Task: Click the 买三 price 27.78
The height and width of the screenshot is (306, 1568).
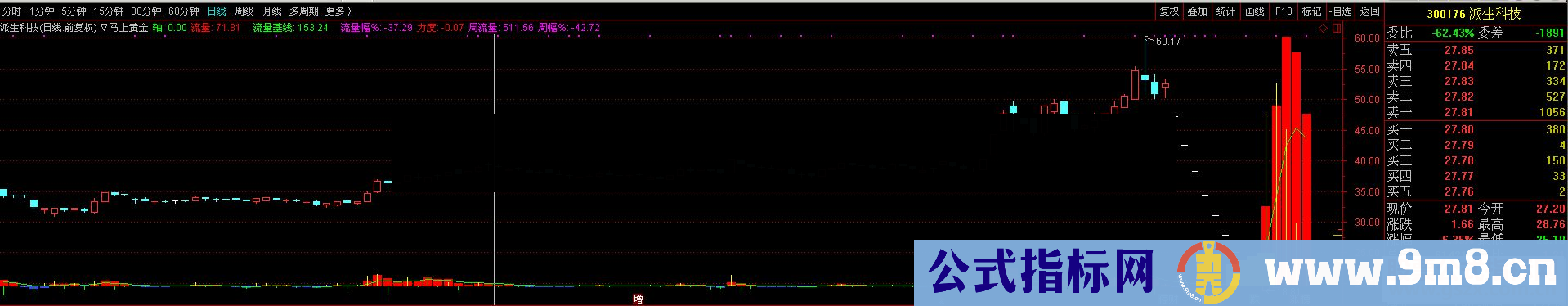Action: coord(1458,160)
